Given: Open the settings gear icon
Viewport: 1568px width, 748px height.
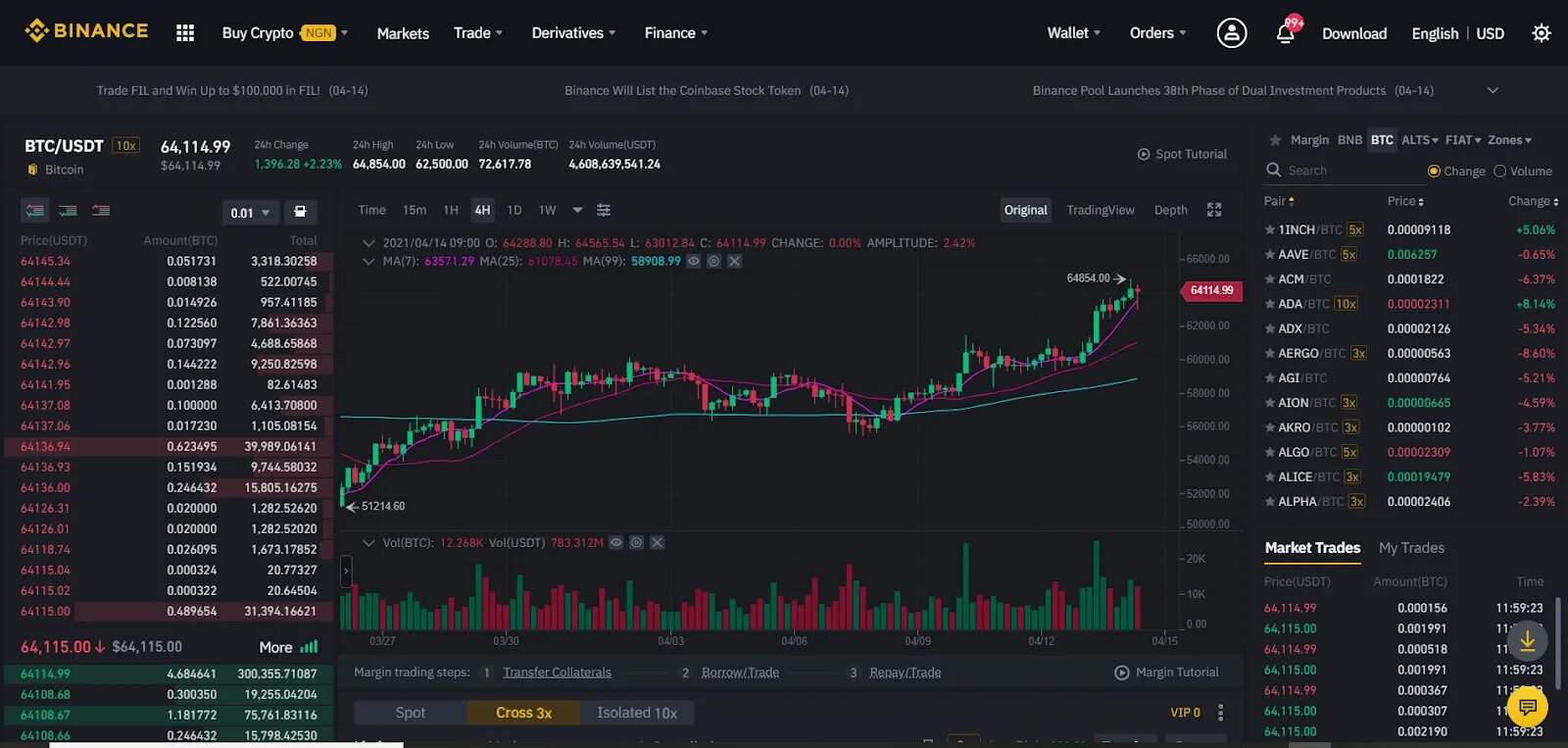Looking at the screenshot, I should [1542, 33].
